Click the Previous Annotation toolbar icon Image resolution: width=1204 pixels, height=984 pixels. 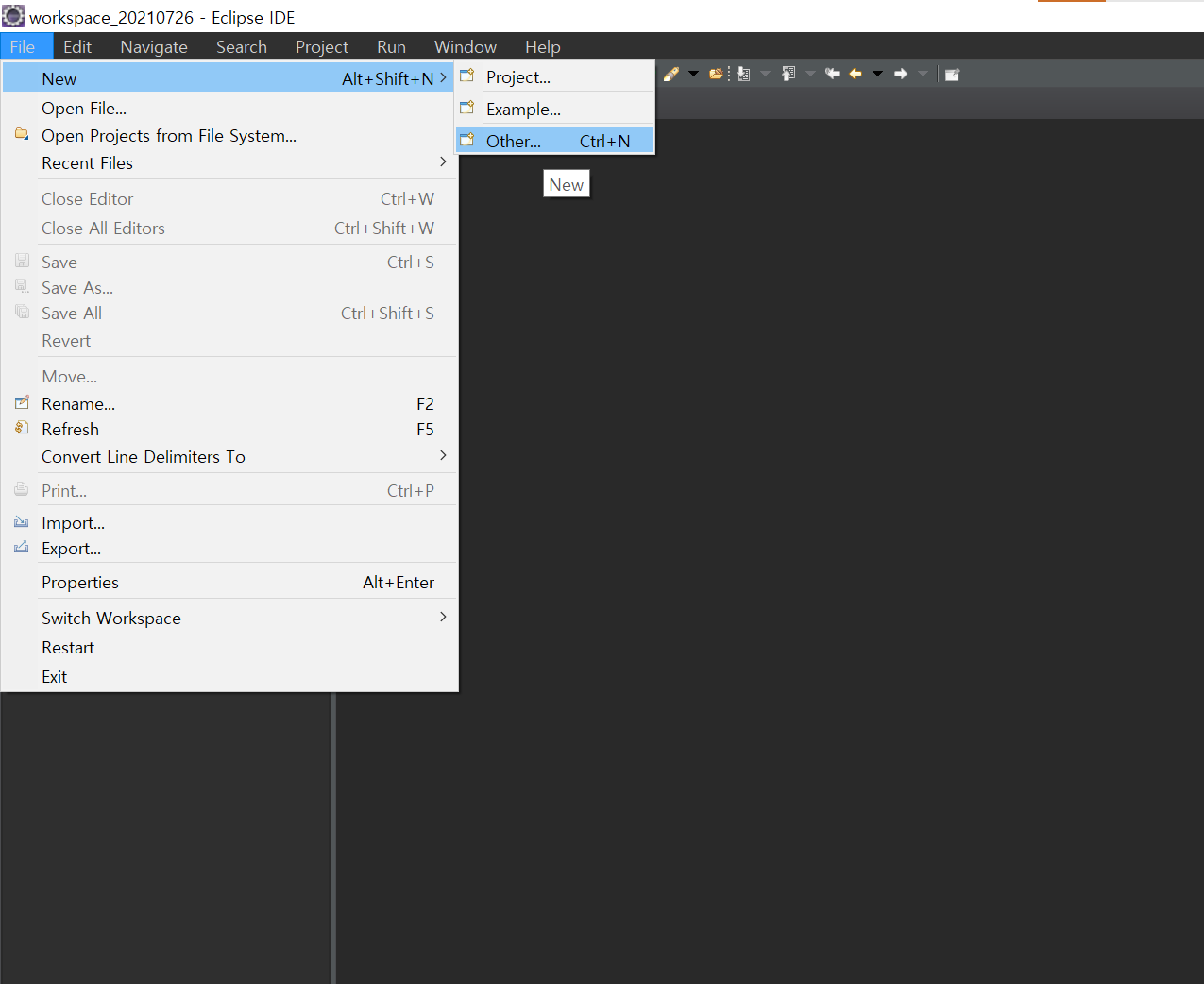click(x=789, y=74)
